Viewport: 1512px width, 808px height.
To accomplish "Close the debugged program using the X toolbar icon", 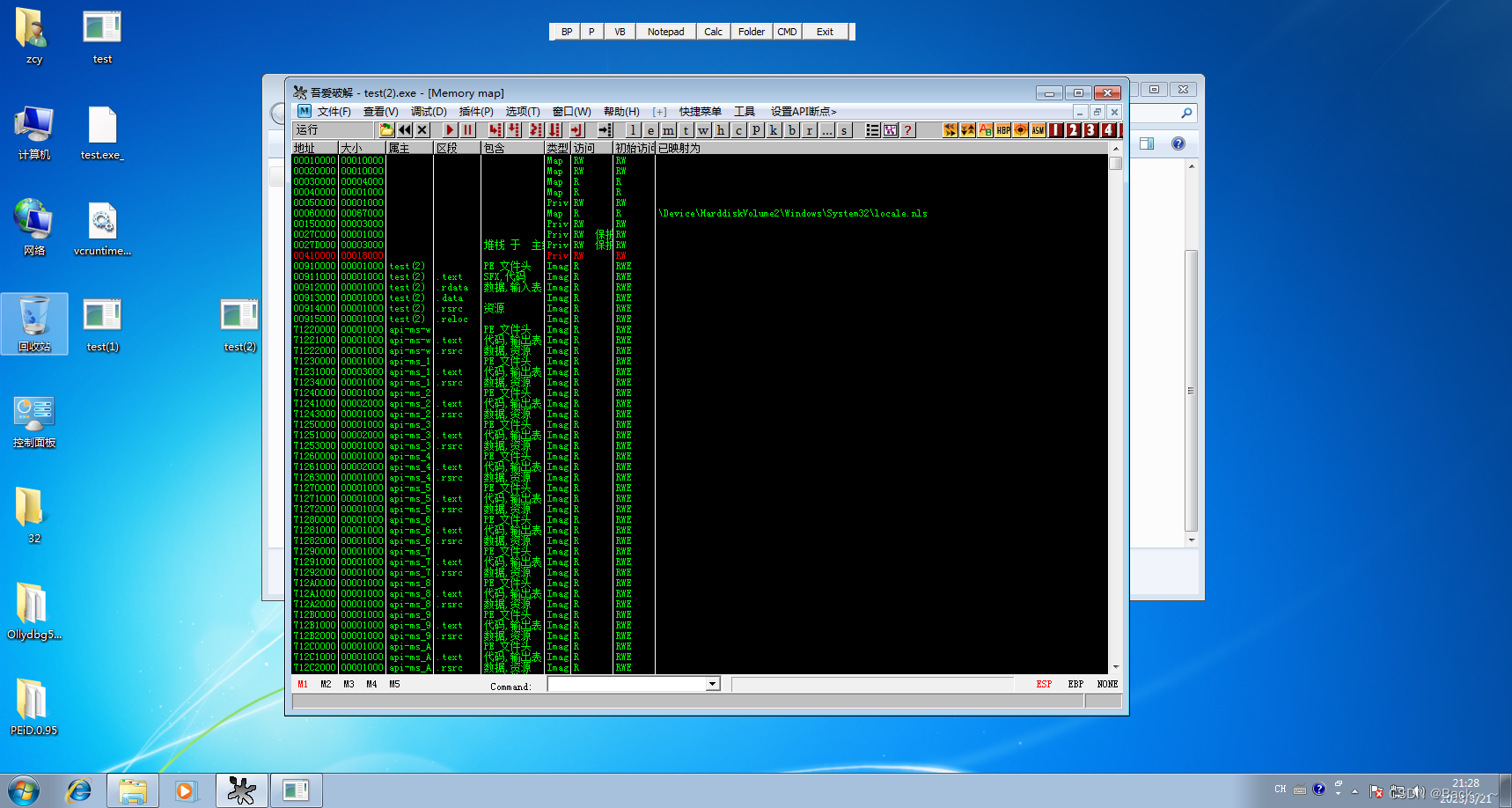I will coord(422,130).
